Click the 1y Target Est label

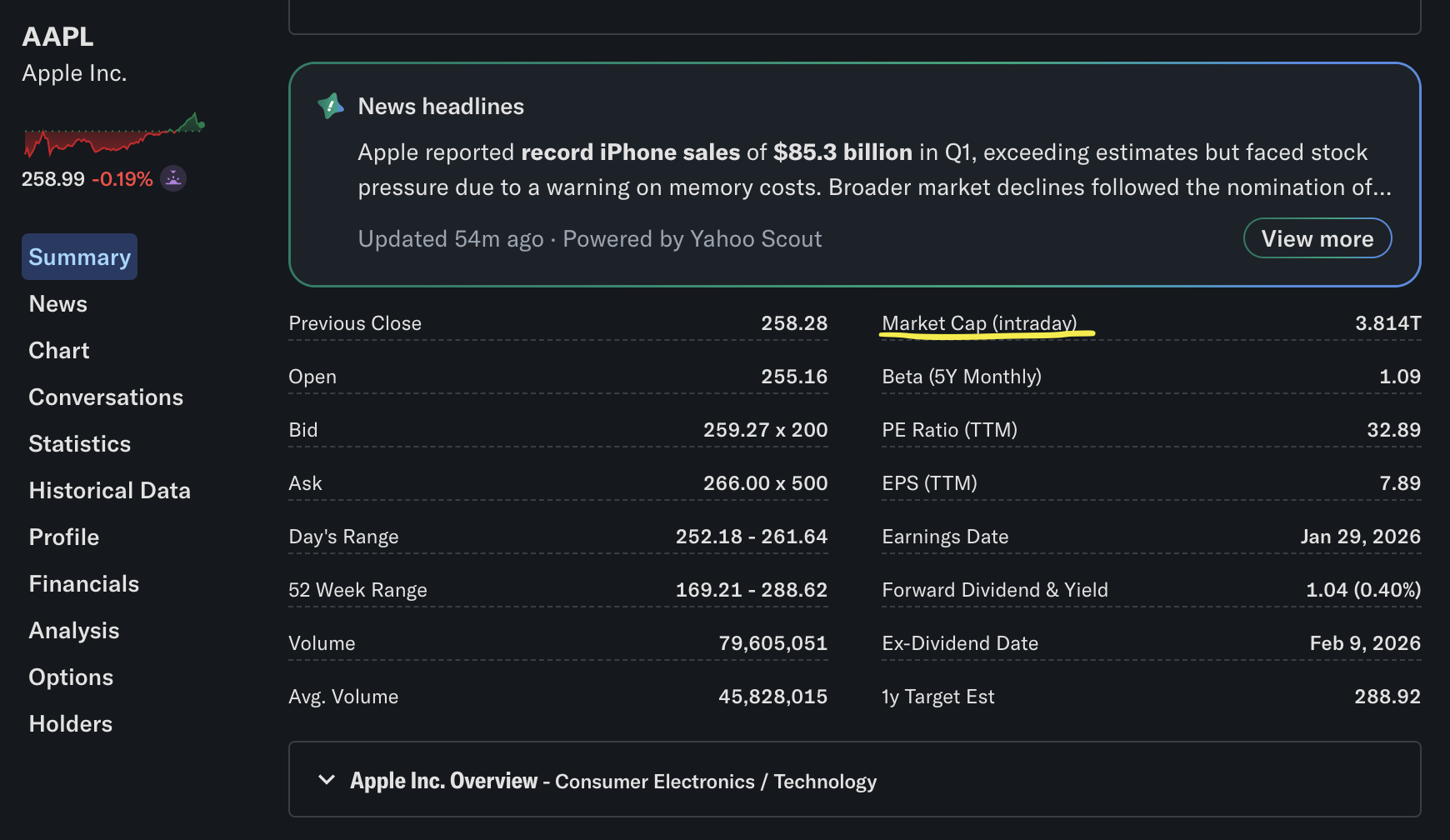pos(938,697)
